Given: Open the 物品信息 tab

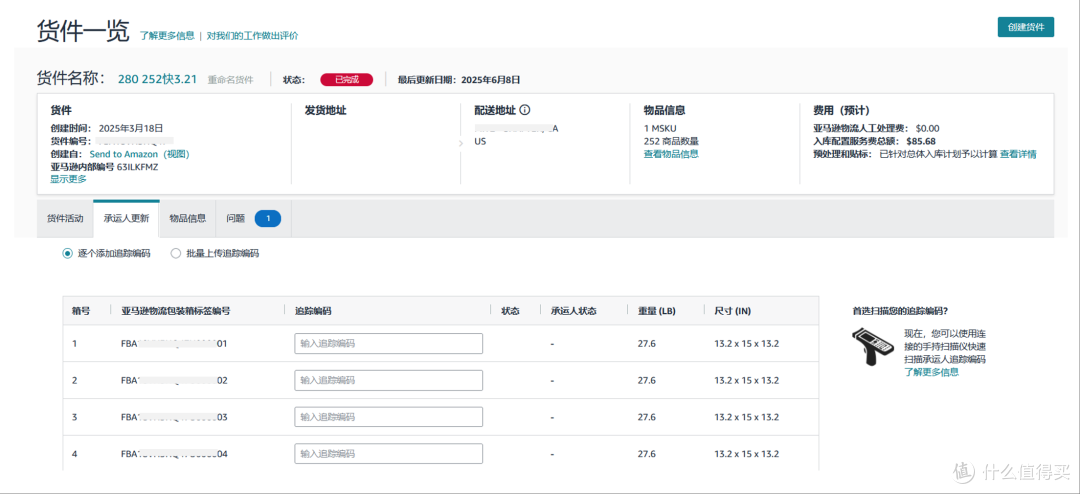Looking at the screenshot, I should pyautogui.click(x=187, y=218).
